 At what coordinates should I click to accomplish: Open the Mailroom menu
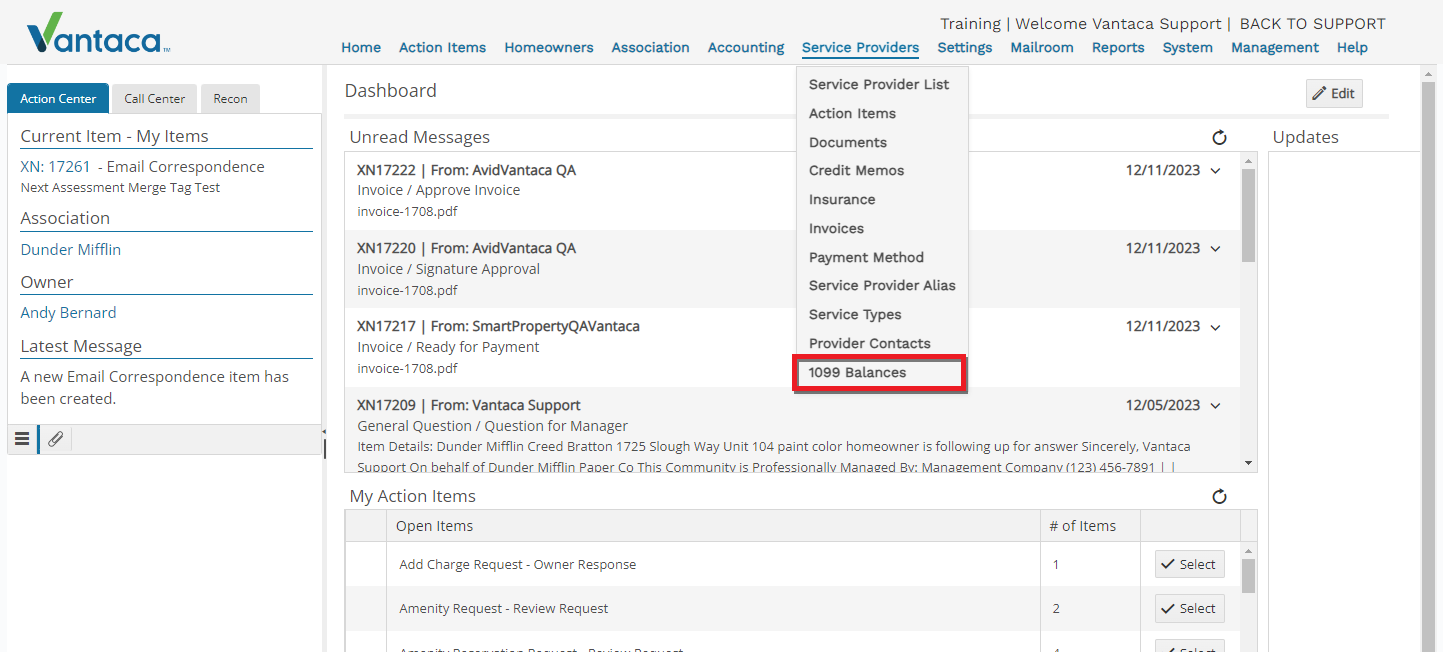pyautogui.click(x=1042, y=47)
